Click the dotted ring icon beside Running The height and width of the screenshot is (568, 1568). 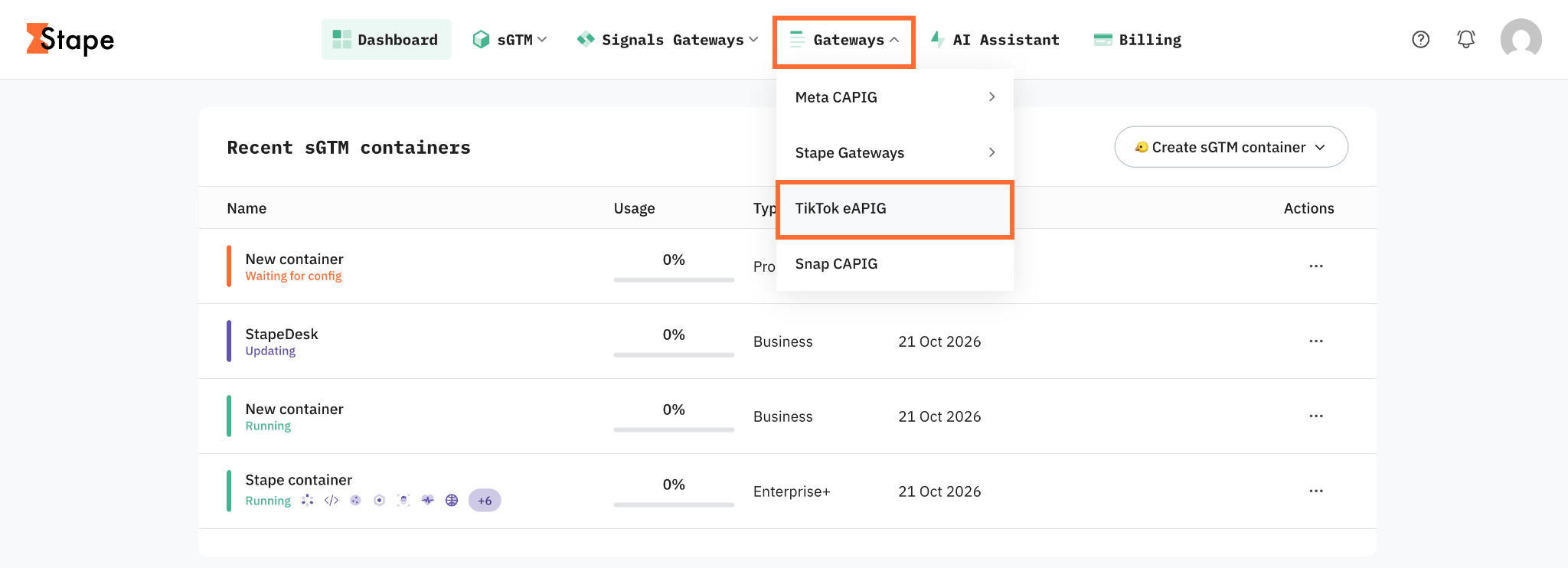[x=307, y=501]
